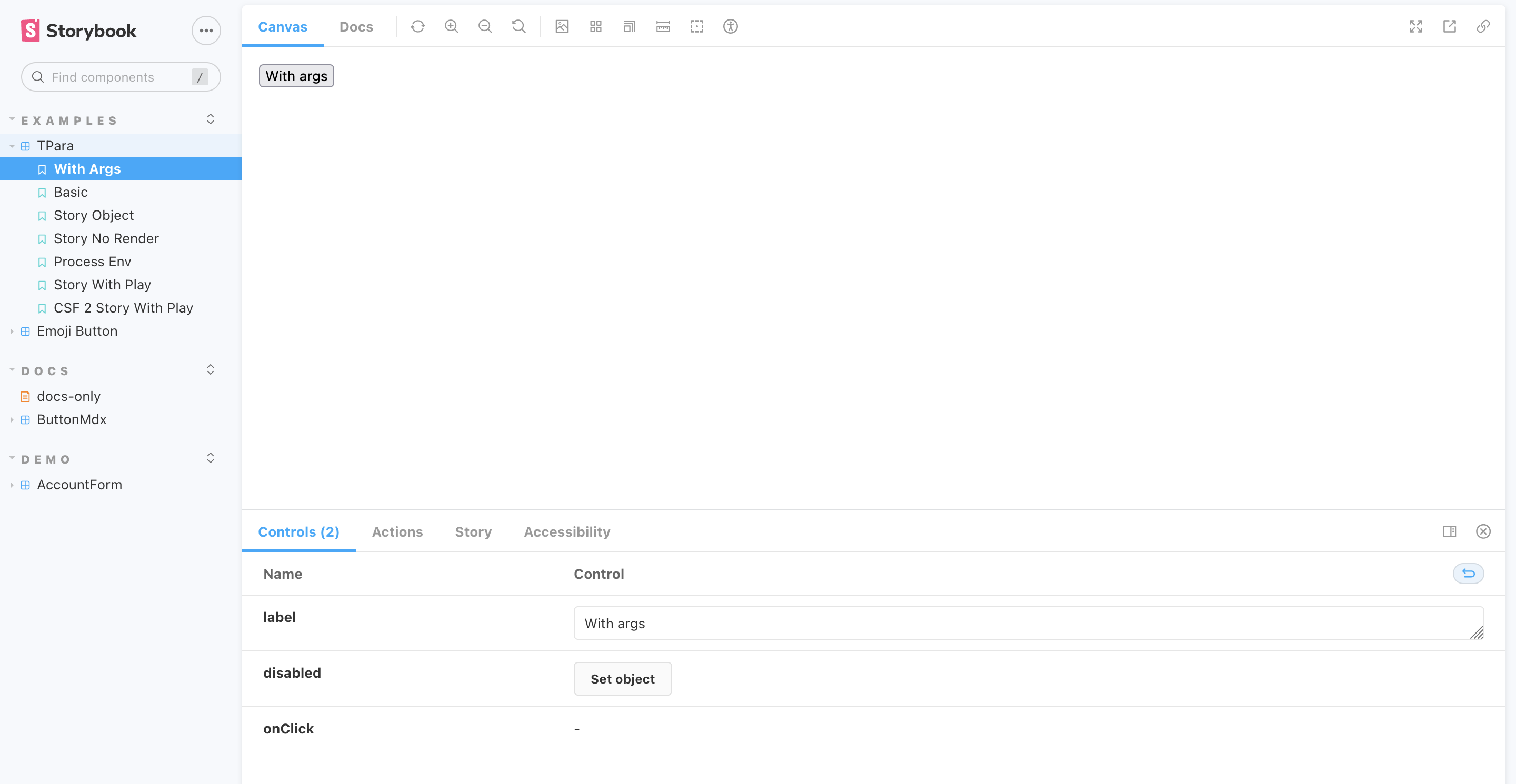Open the Actions panel tab
Viewport: 1516px width, 784px height.
pyautogui.click(x=397, y=531)
